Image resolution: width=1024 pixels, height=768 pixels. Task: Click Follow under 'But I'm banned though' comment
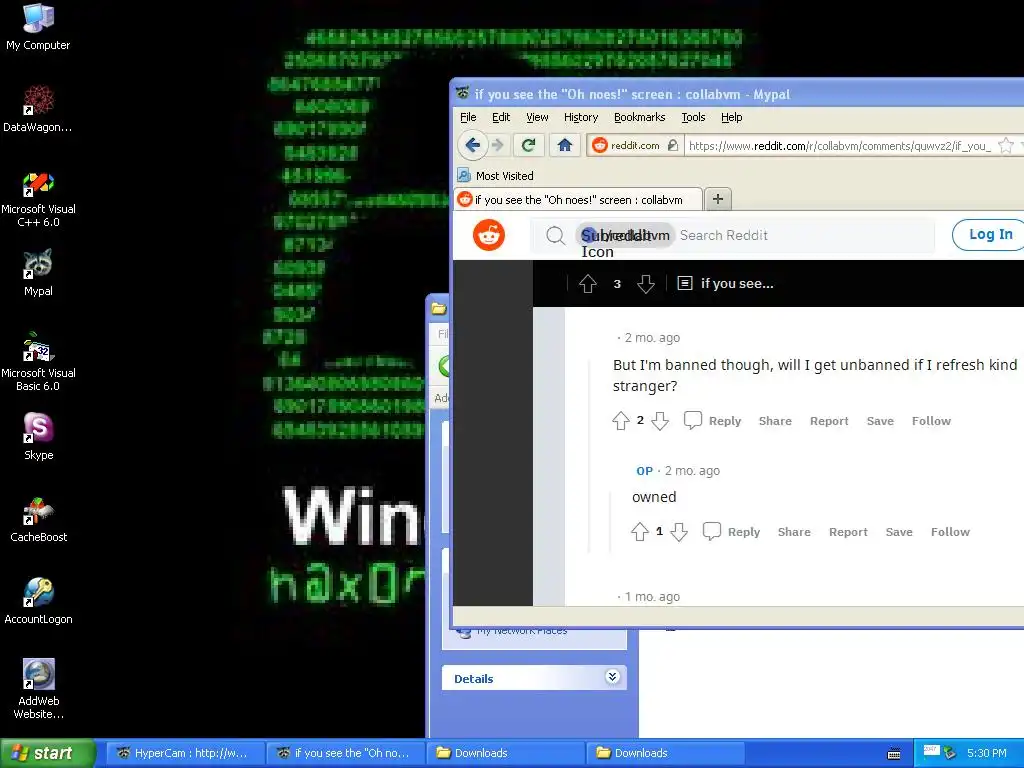click(931, 421)
